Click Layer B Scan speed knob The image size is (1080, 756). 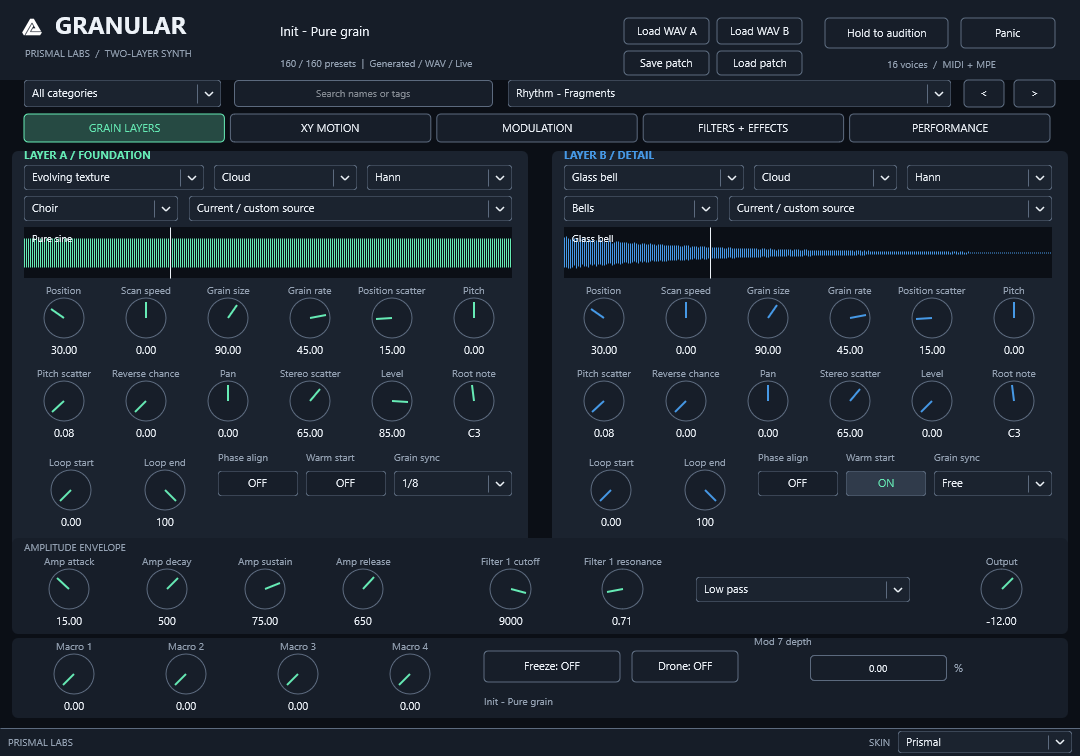pos(686,319)
